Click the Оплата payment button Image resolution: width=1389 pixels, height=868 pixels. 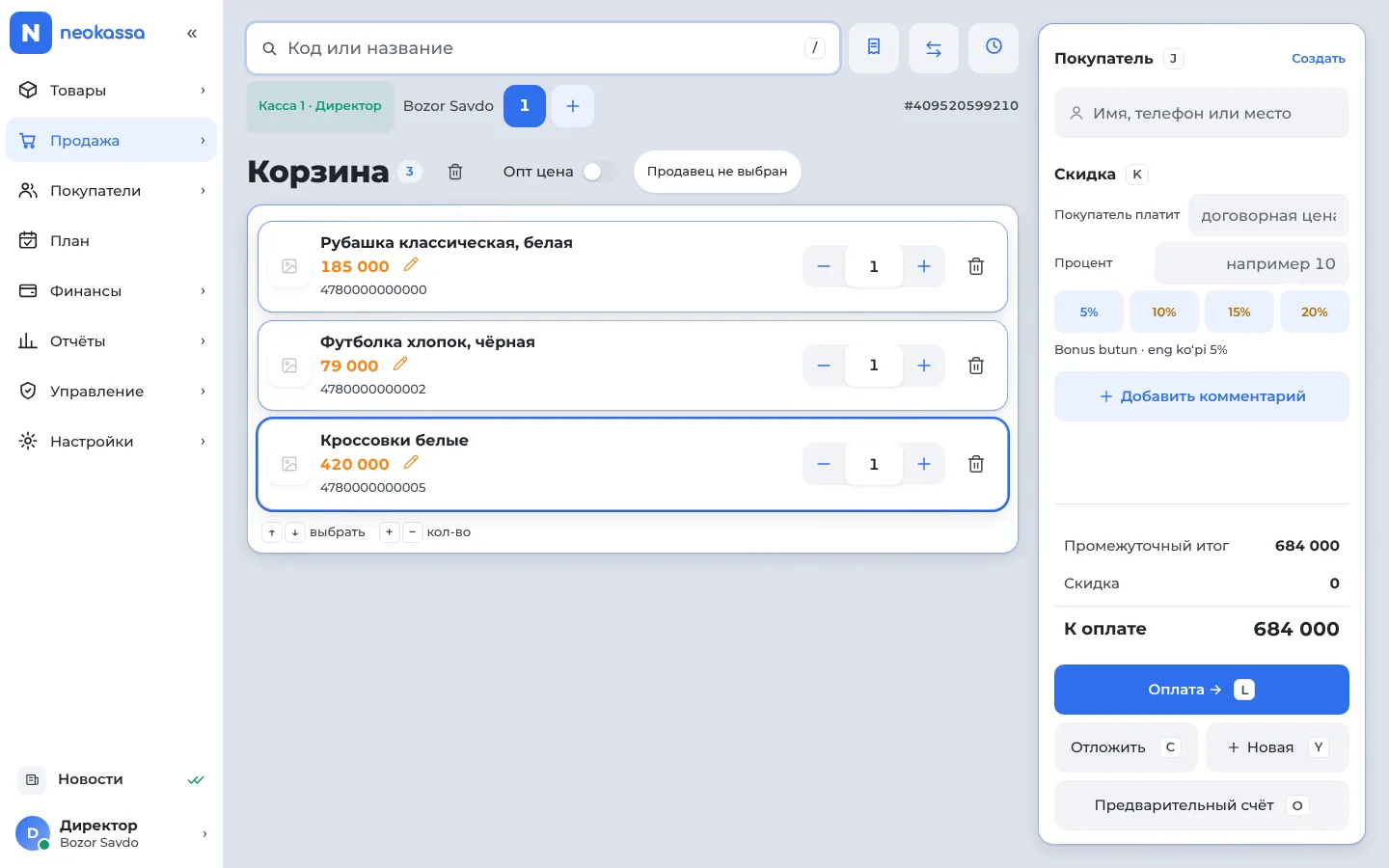[1202, 690]
